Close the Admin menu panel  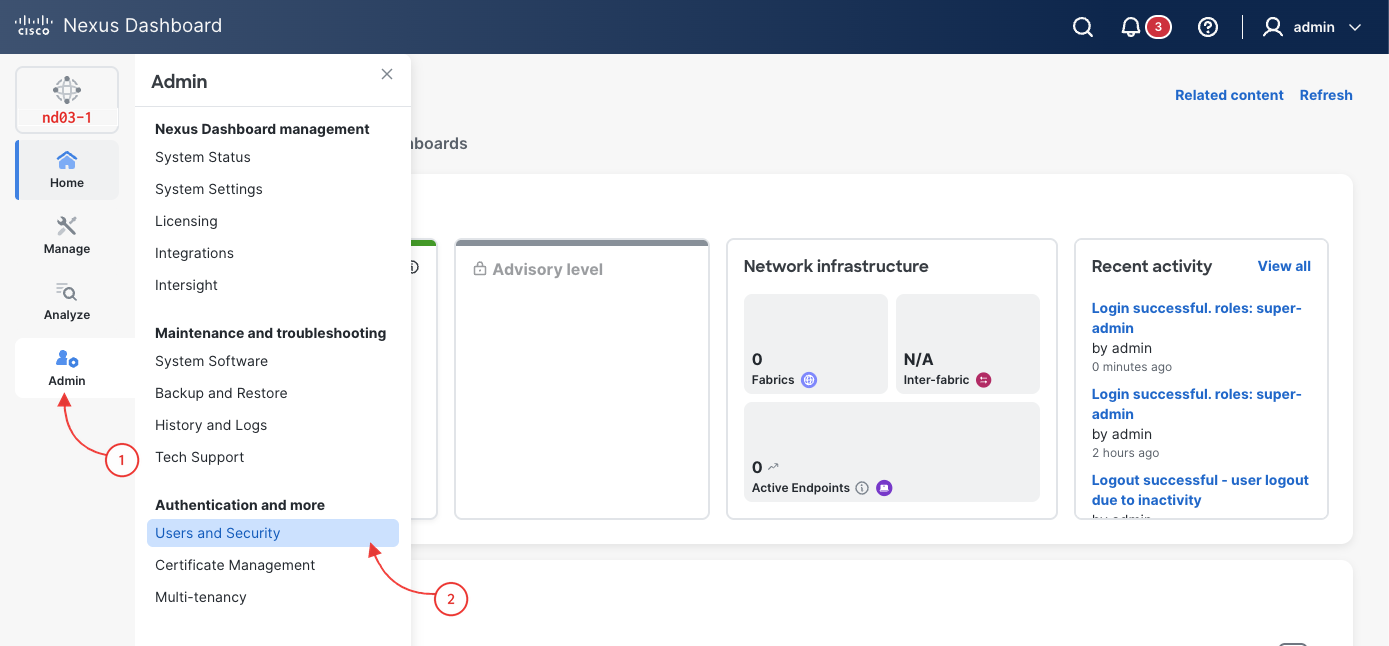pos(387,74)
